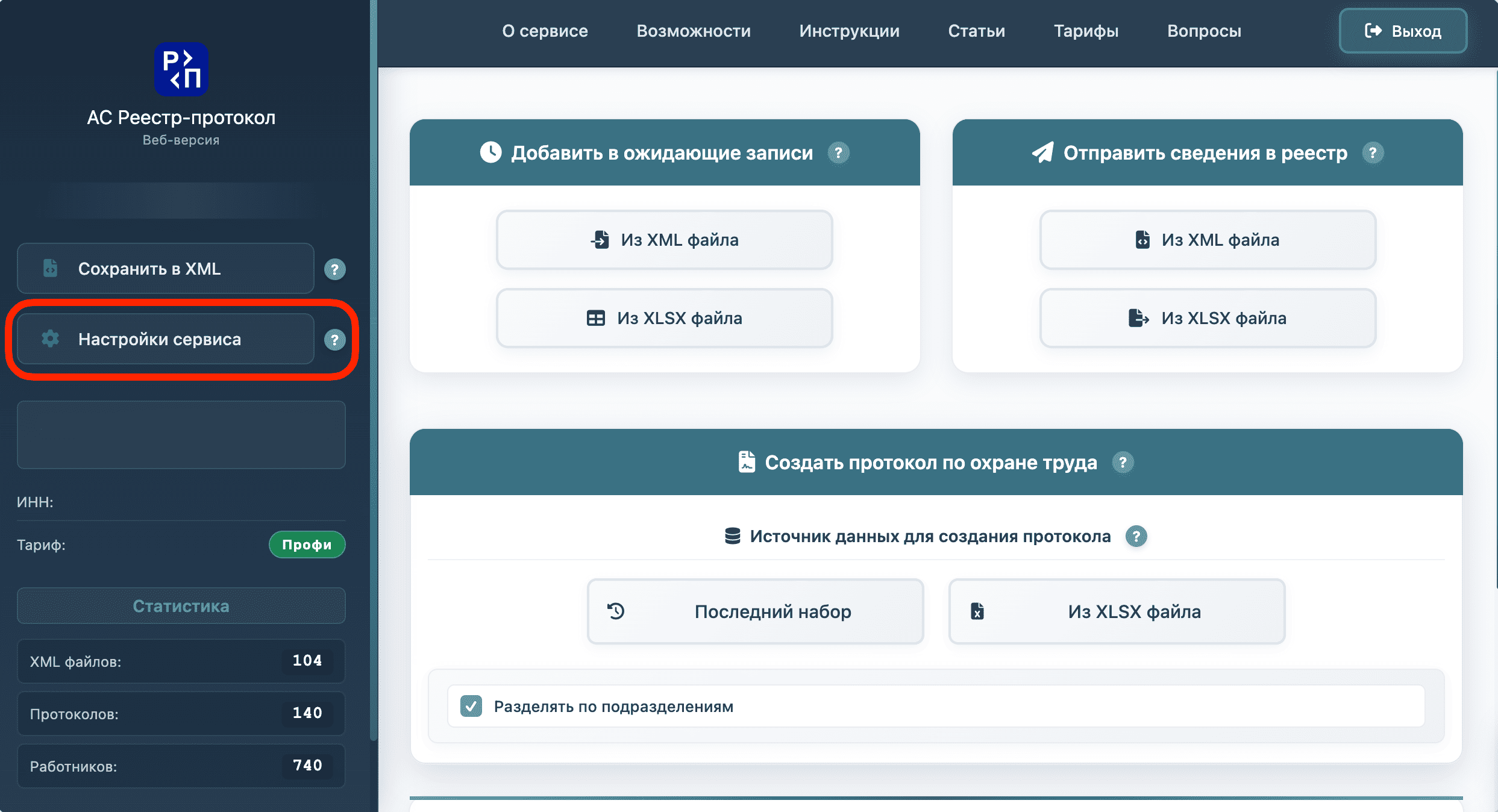Click the Работников count 740

click(x=307, y=766)
